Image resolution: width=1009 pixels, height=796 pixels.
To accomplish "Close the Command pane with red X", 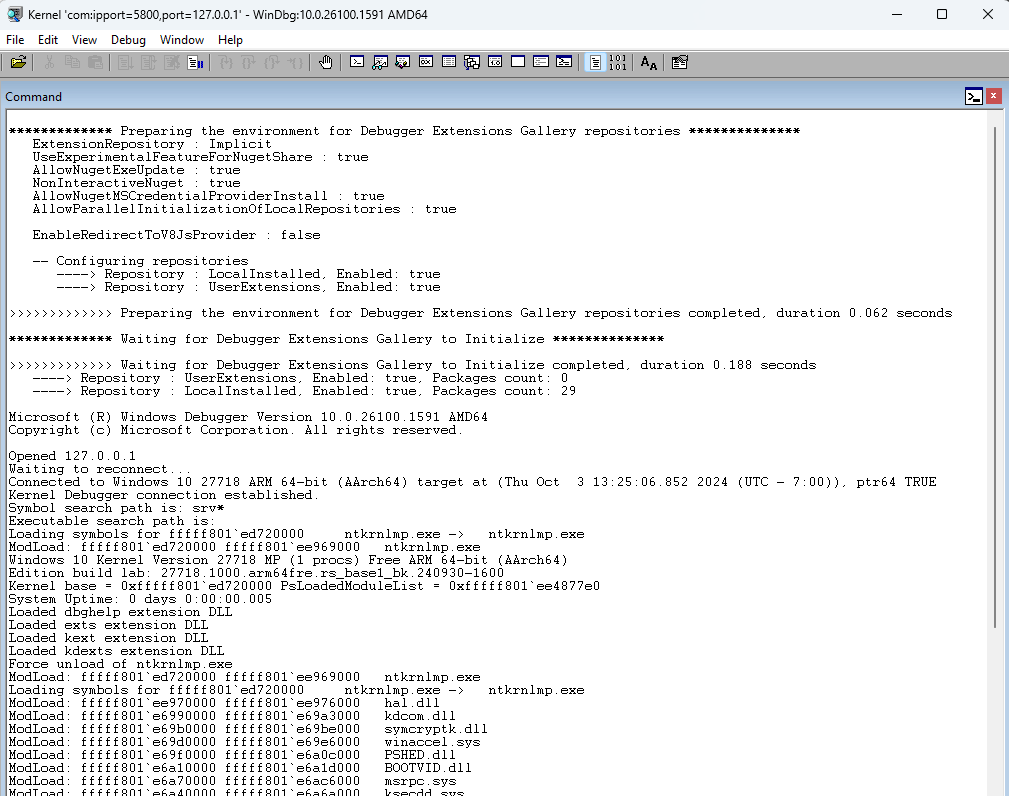I will 994,96.
